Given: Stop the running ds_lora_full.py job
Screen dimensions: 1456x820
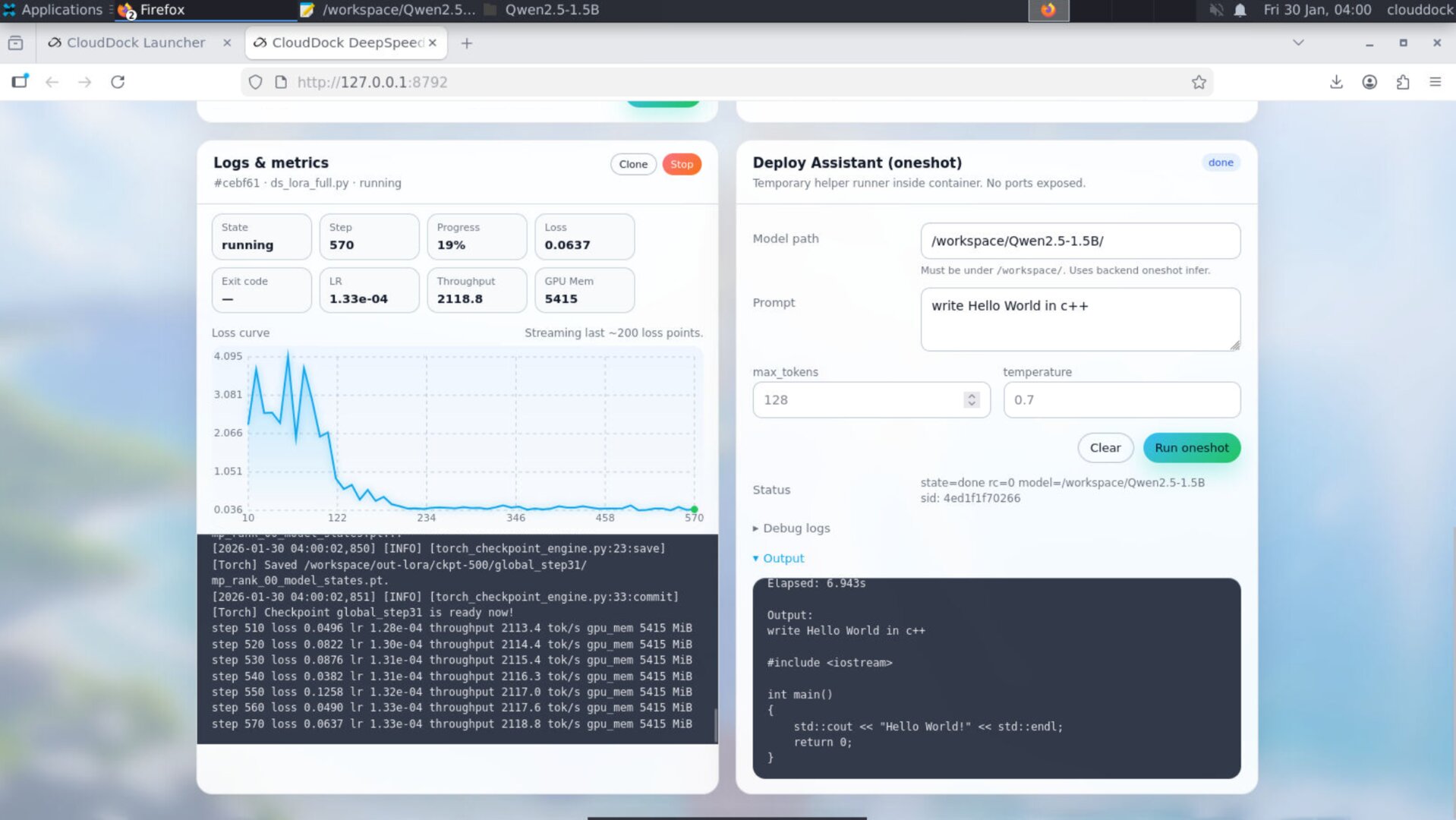Looking at the screenshot, I should click(681, 163).
